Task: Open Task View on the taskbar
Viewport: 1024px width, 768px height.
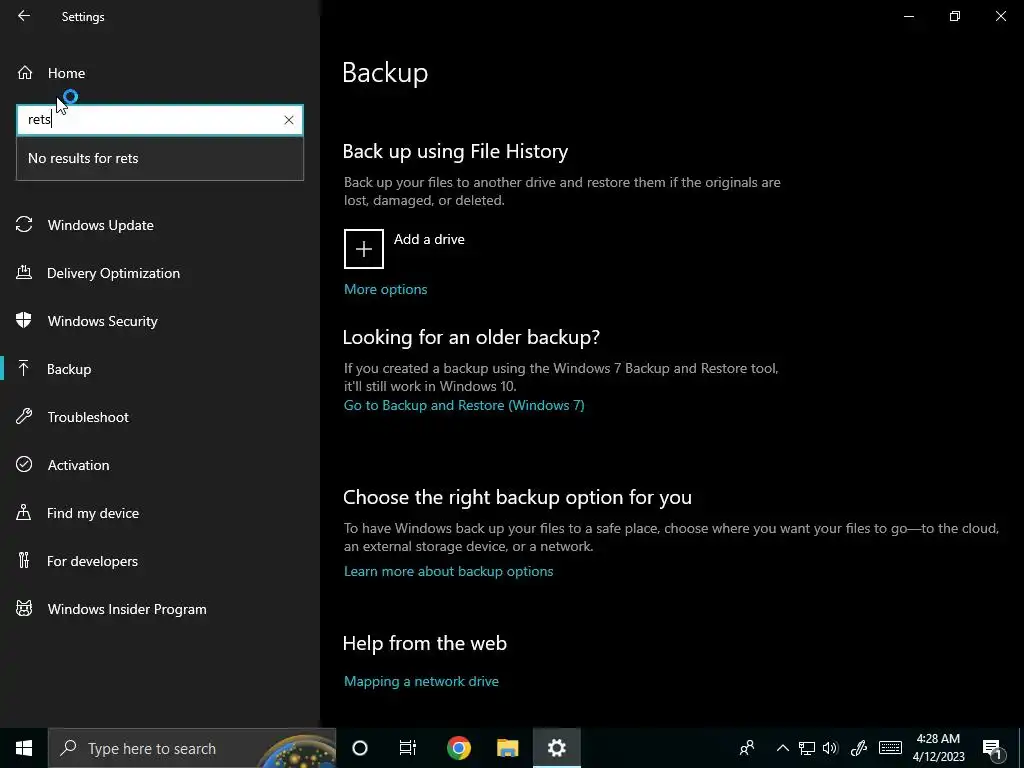Action: [x=408, y=748]
